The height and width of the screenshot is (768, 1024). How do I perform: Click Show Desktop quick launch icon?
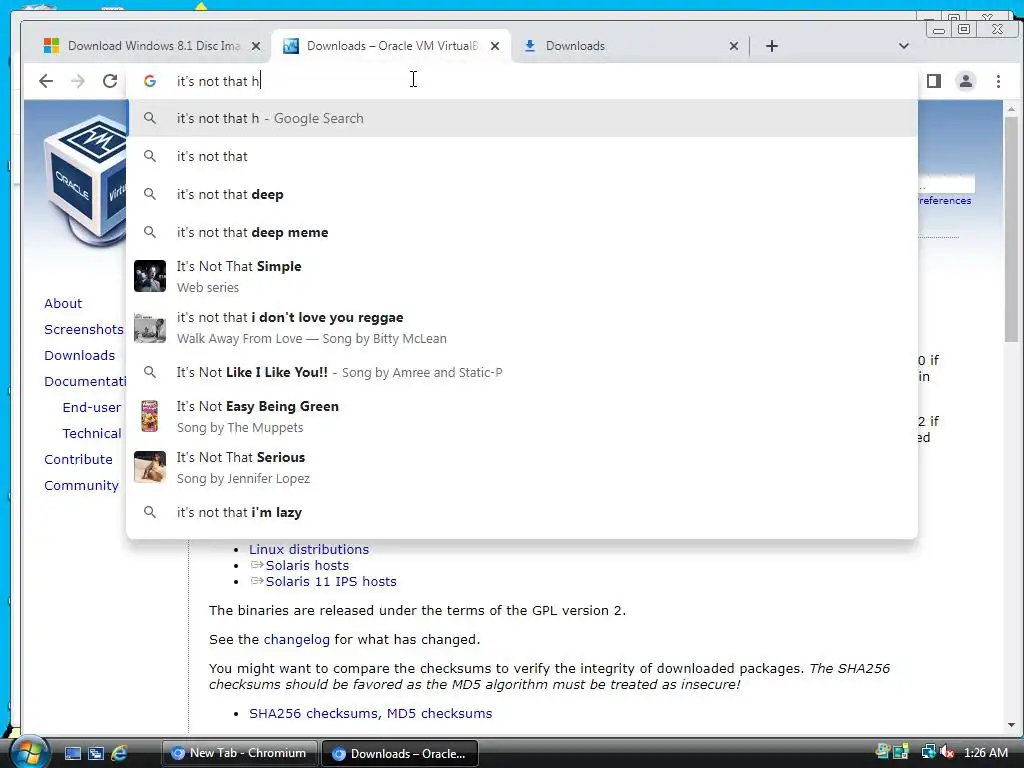pos(72,754)
